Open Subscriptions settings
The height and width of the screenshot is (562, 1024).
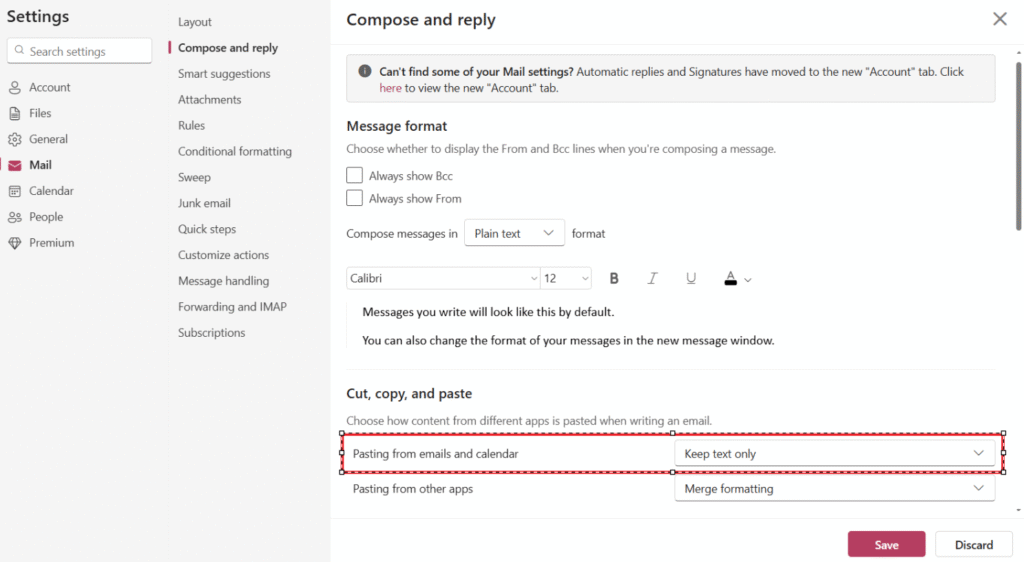pyautogui.click(x=212, y=332)
